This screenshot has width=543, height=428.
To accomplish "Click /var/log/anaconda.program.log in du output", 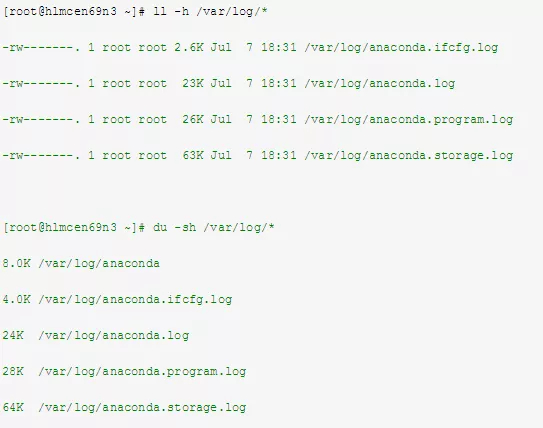I will tap(142, 372).
